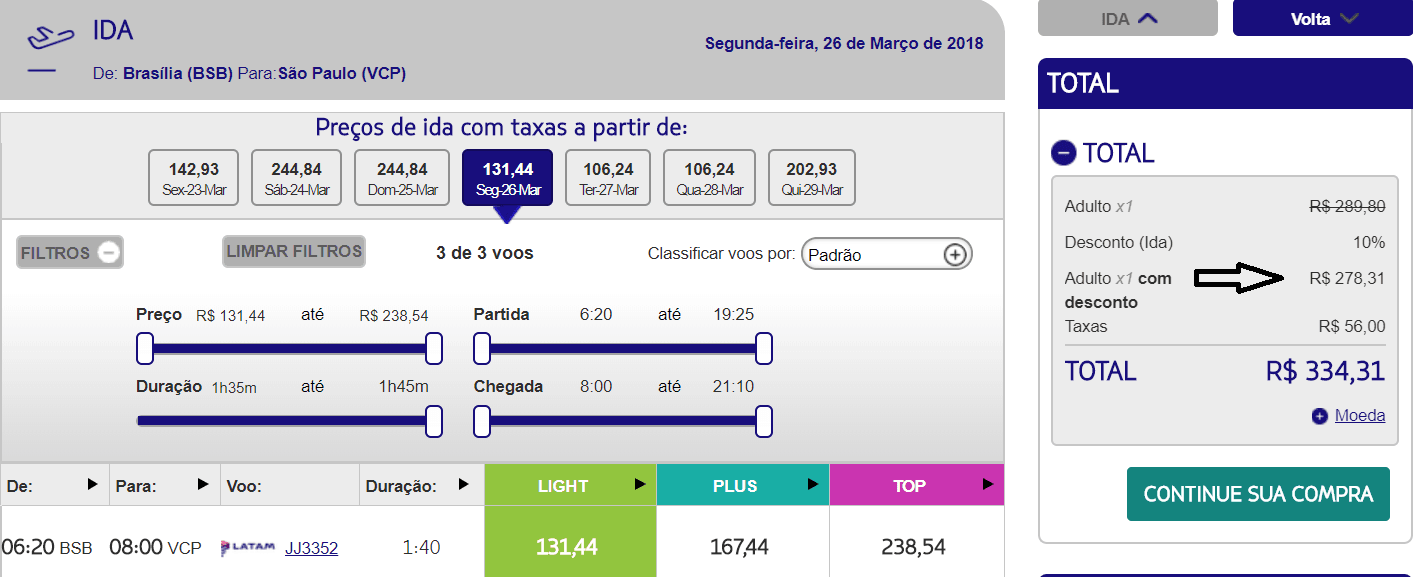Click the right Preço slider handle
Screen dimensions: 1413x577
tap(434, 349)
